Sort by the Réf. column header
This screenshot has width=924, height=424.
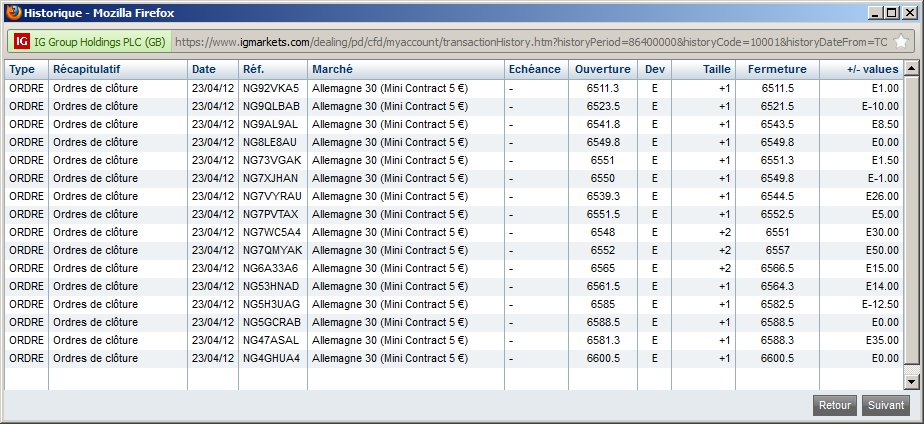point(273,69)
